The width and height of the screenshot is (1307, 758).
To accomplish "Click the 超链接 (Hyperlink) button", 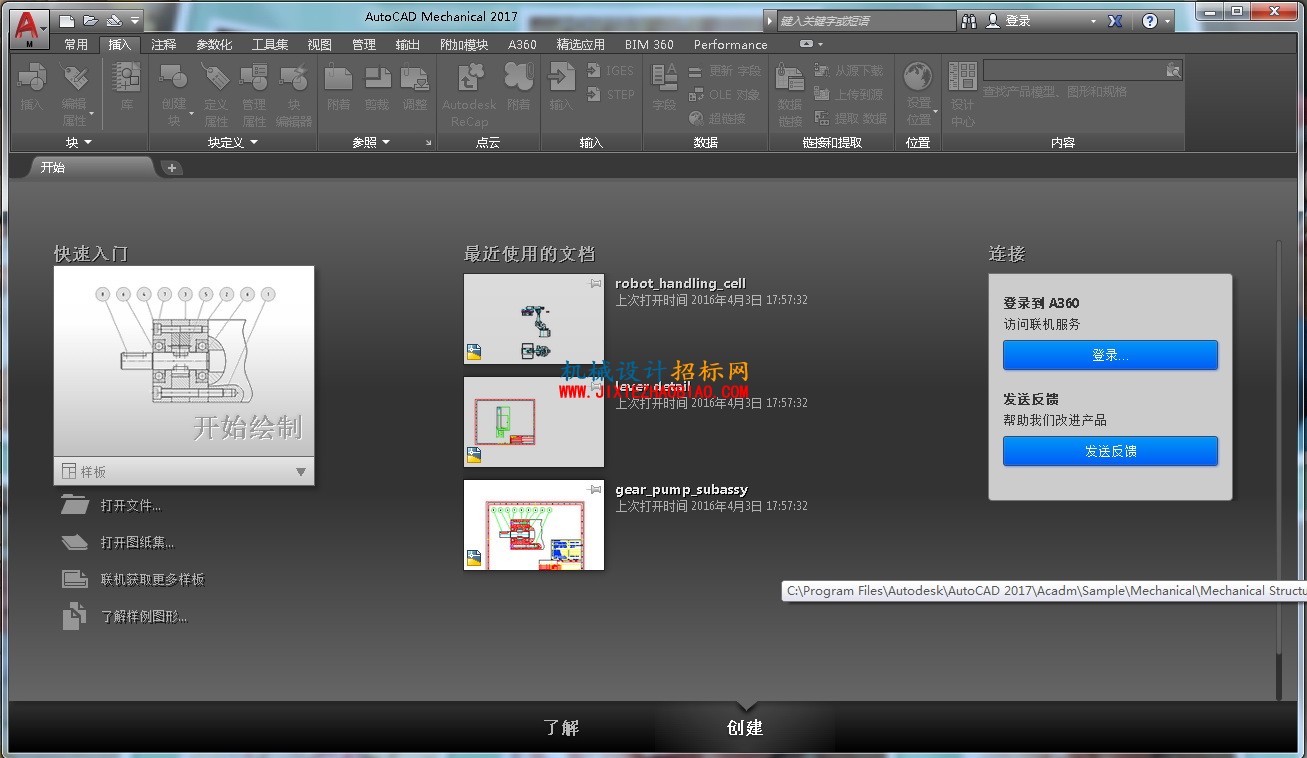I will click(718, 118).
